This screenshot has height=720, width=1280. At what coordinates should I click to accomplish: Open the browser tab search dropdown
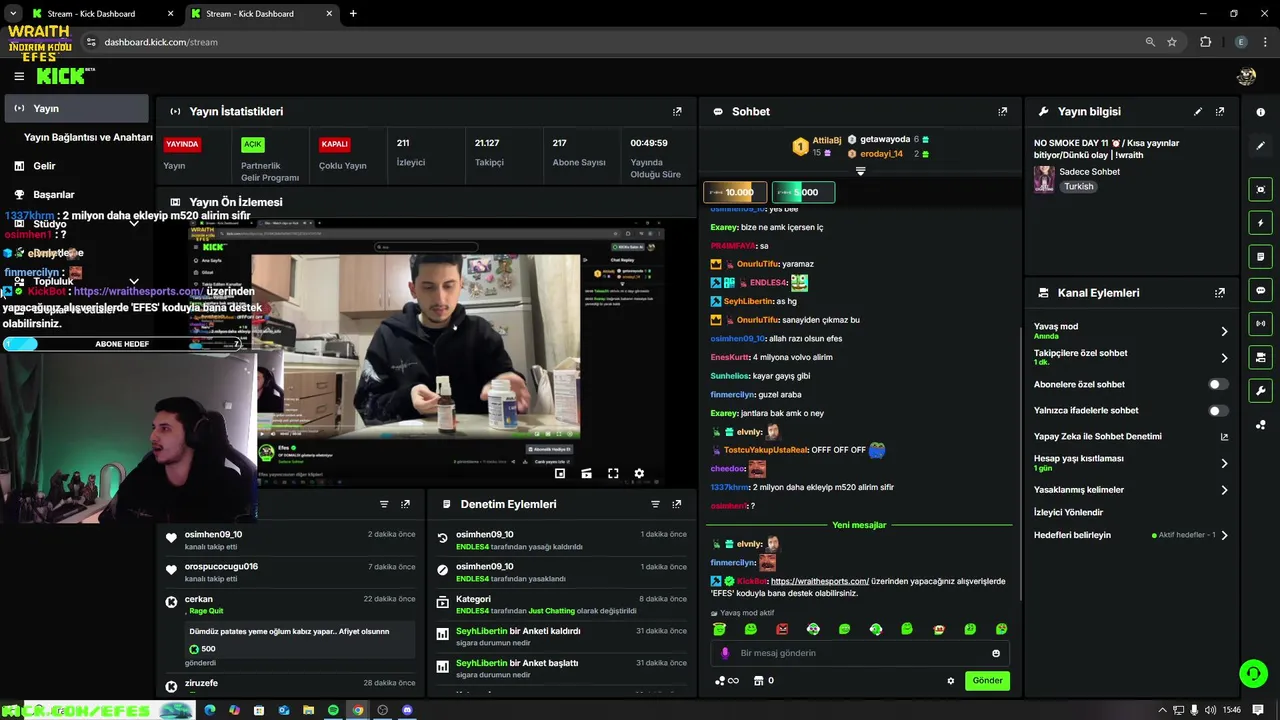pyautogui.click(x=13, y=14)
